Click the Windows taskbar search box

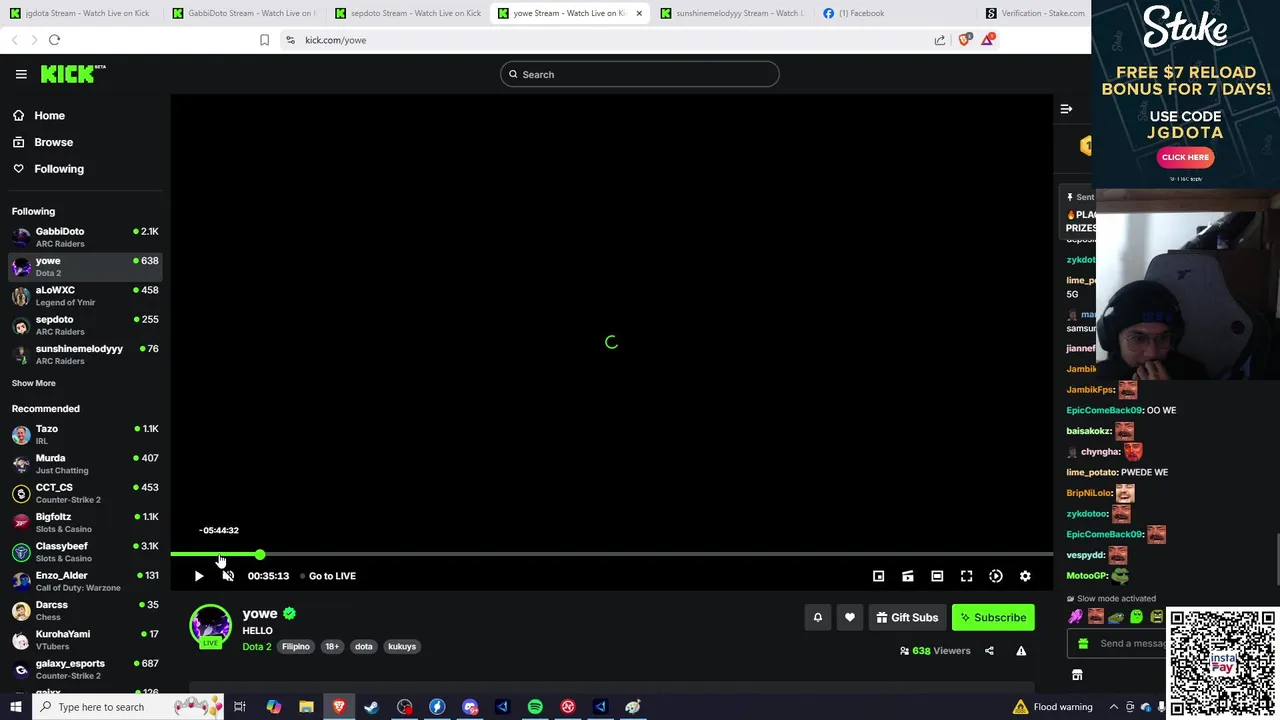coord(129,707)
